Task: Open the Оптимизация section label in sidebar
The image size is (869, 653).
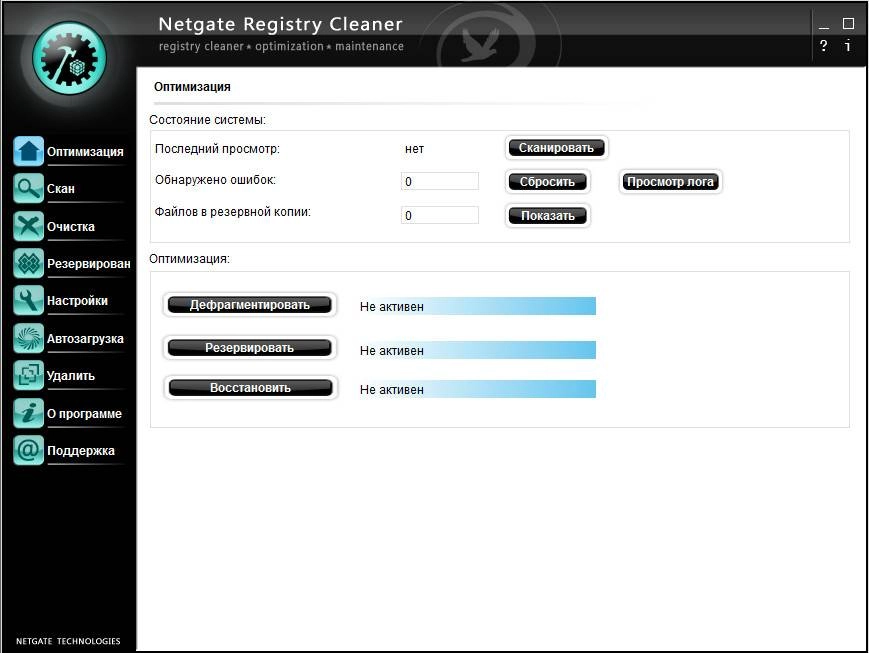Action: 85,151
